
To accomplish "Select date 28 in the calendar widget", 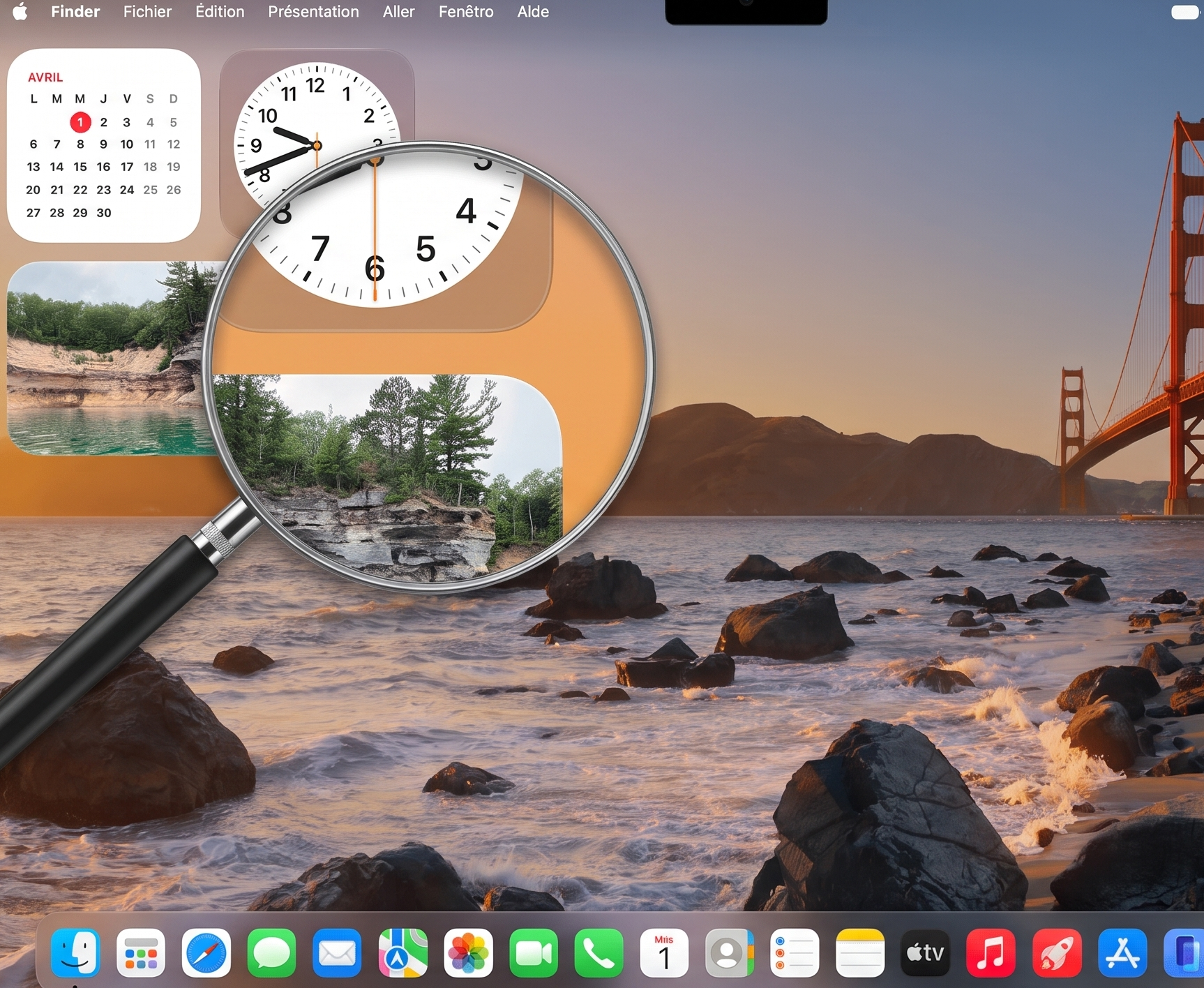I will (57, 213).
